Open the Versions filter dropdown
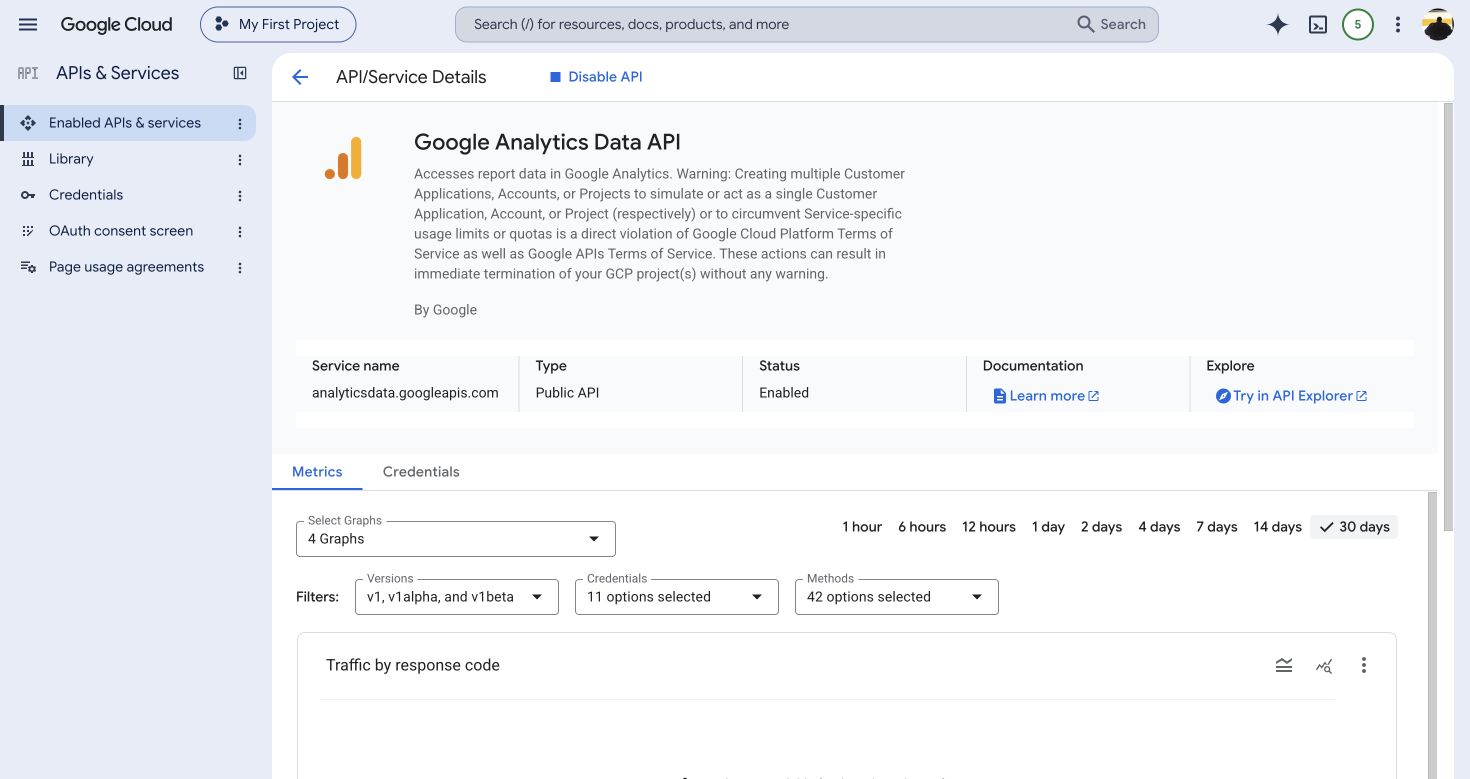Viewport: 1470px width, 779px height. (x=457, y=597)
